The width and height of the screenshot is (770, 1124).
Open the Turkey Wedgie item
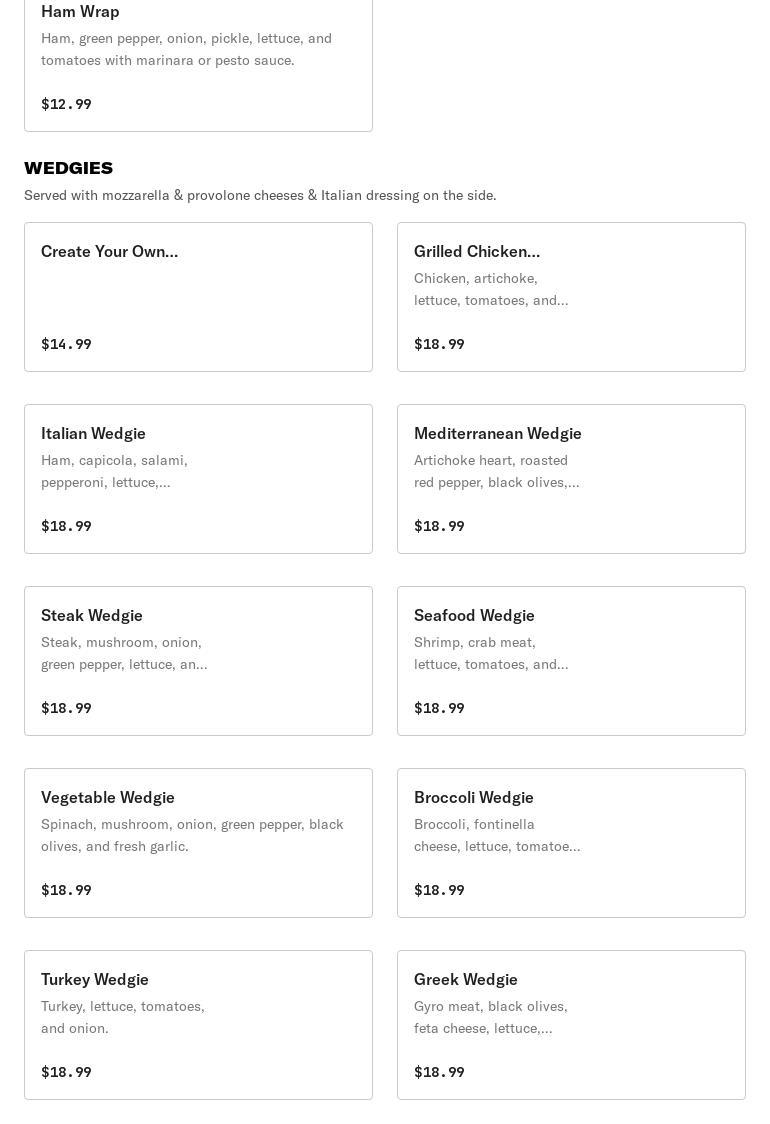point(198,1024)
